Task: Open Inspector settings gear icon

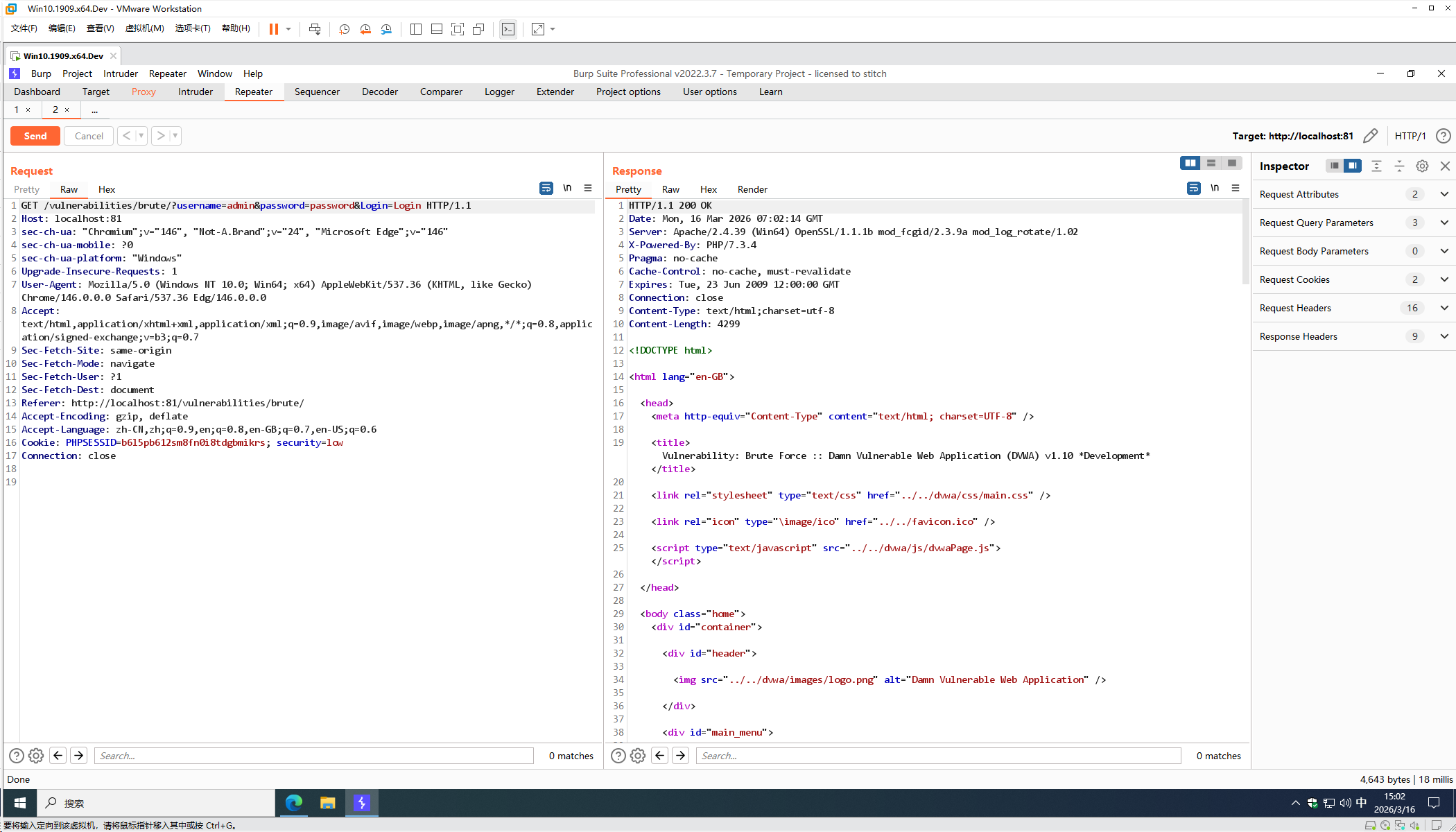Action: click(x=1422, y=166)
